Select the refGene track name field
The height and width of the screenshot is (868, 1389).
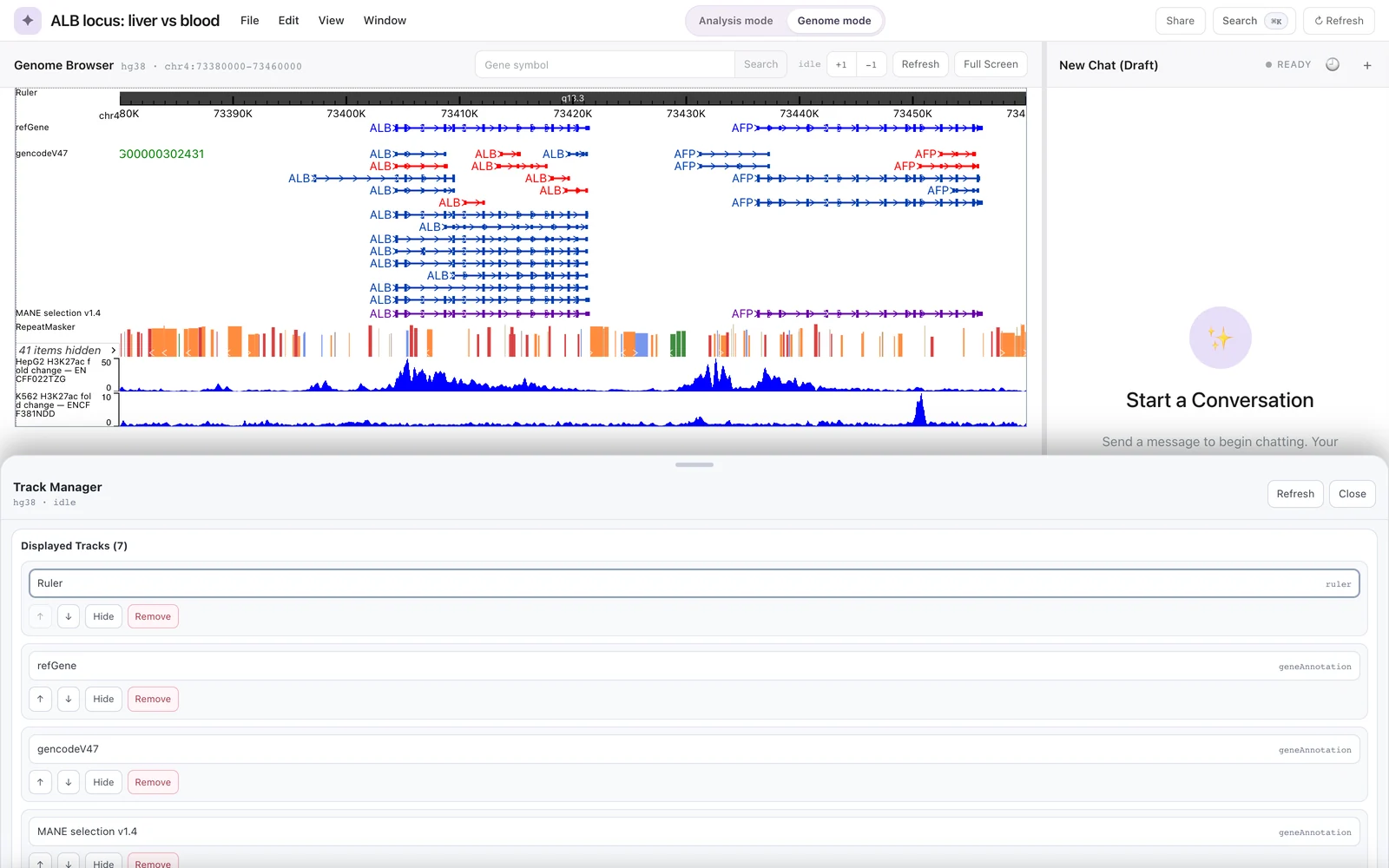[694, 666]
